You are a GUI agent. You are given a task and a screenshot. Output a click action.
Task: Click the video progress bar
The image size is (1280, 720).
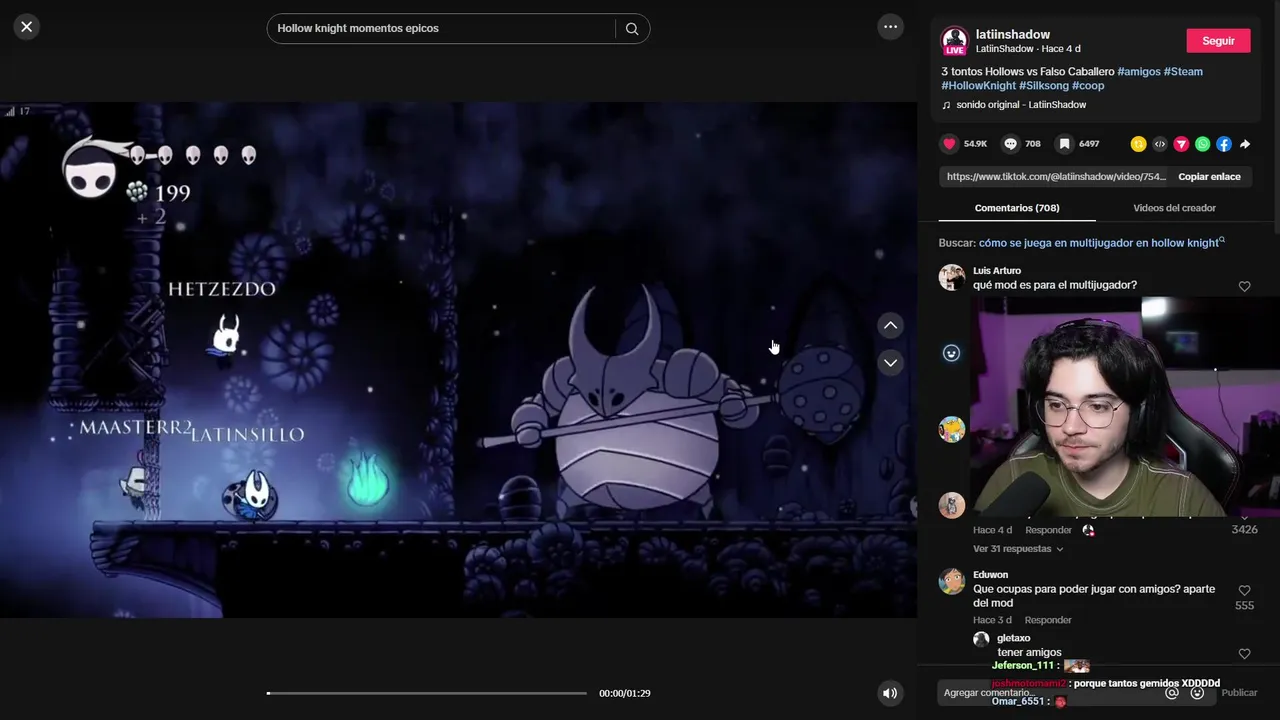[x=427, y=693]
